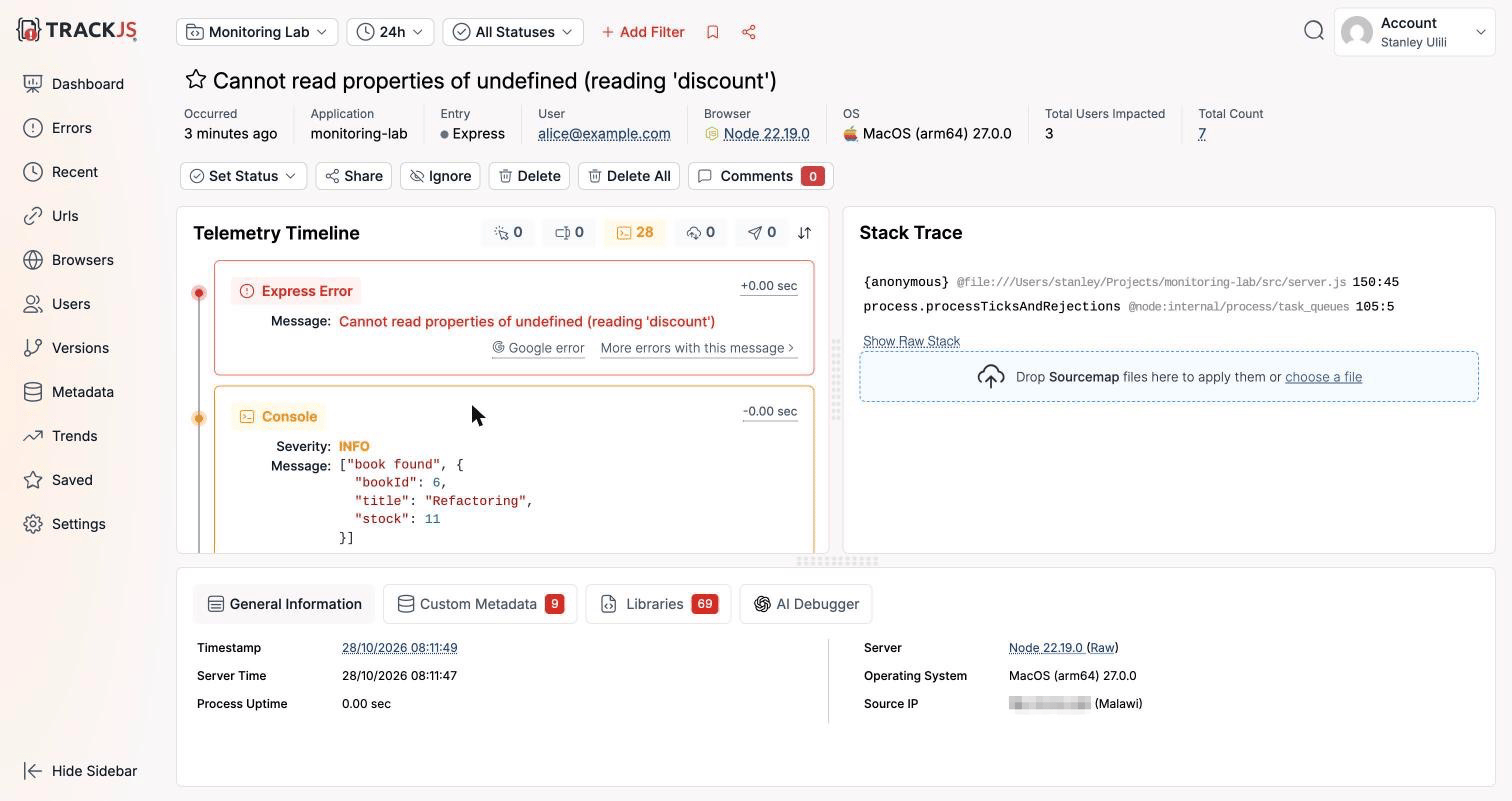Open Metadata in the sidebar
Screen dimensions: 1512x801
click(x=69, y=392)
